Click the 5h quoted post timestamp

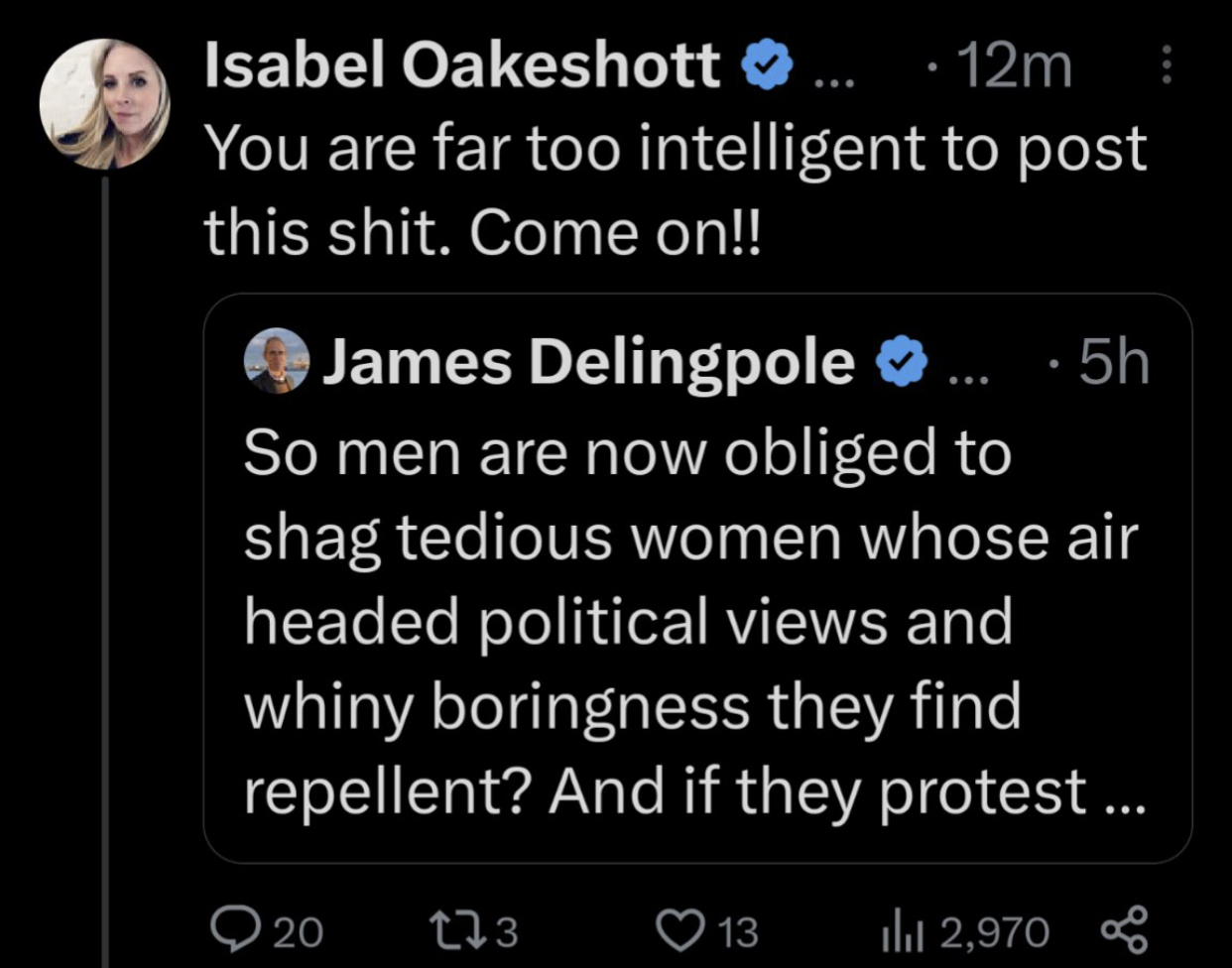1113,363
